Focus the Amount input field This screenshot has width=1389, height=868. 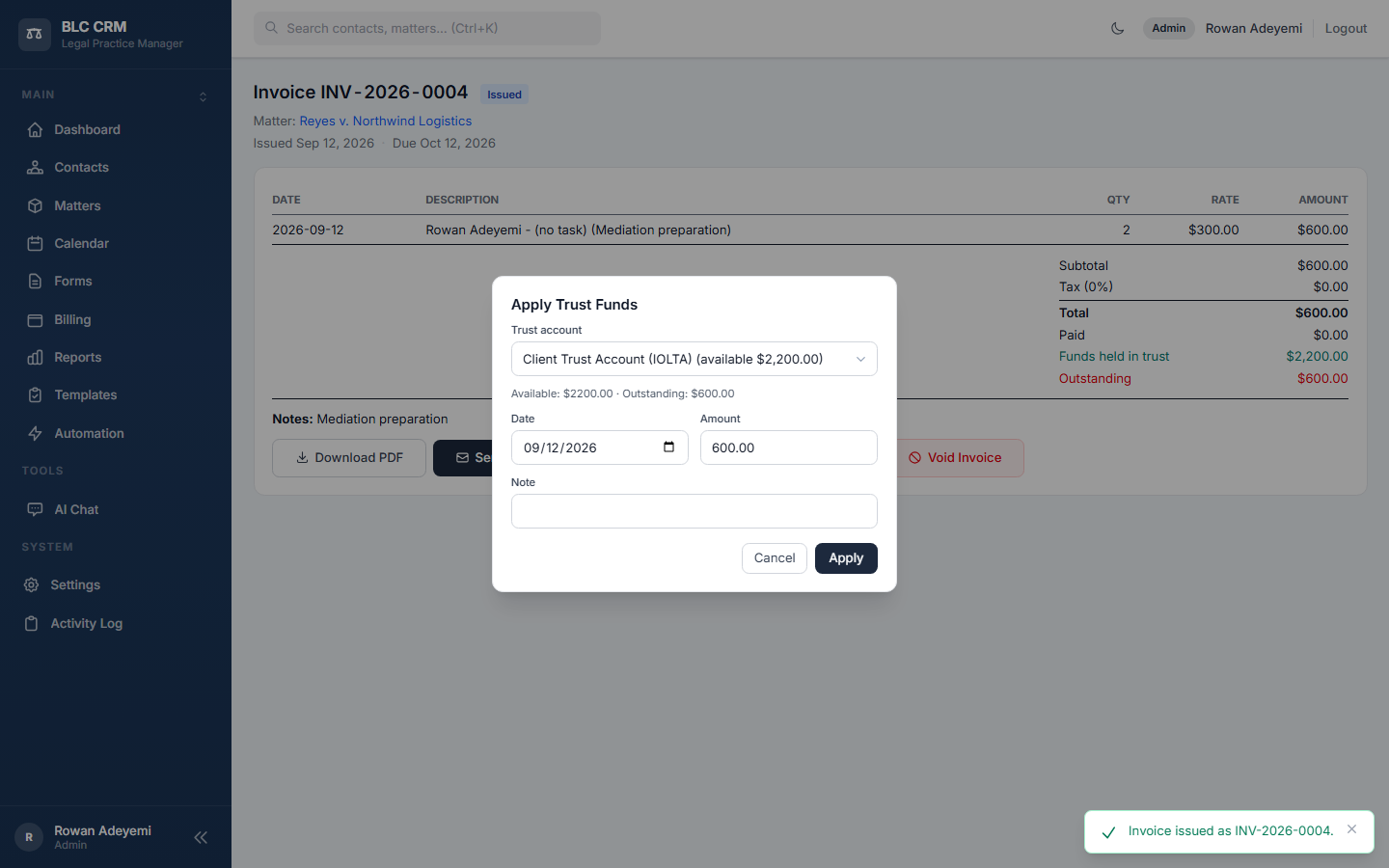pos(789,448)
